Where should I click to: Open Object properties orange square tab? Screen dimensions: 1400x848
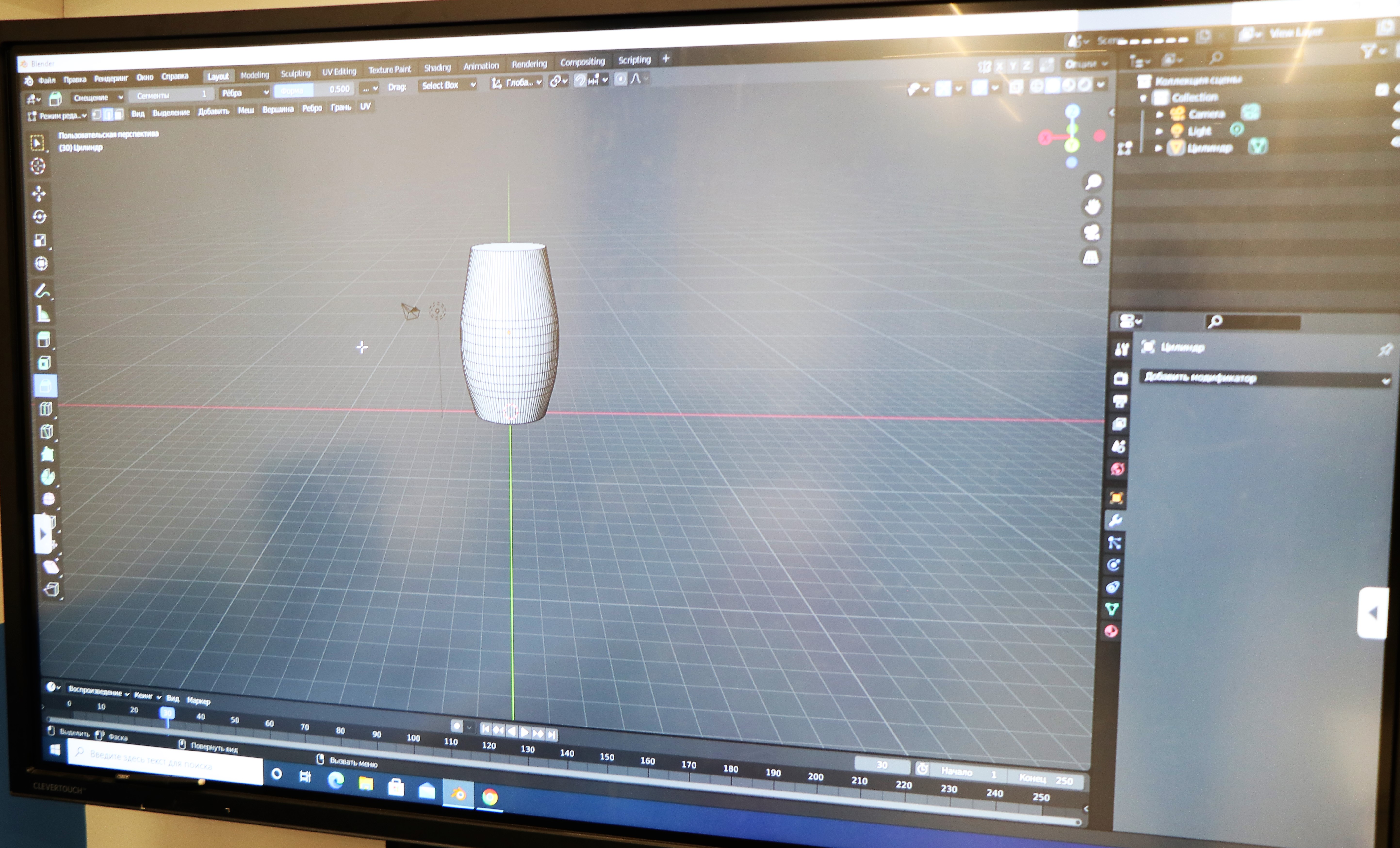click(x=1116, y=498)
